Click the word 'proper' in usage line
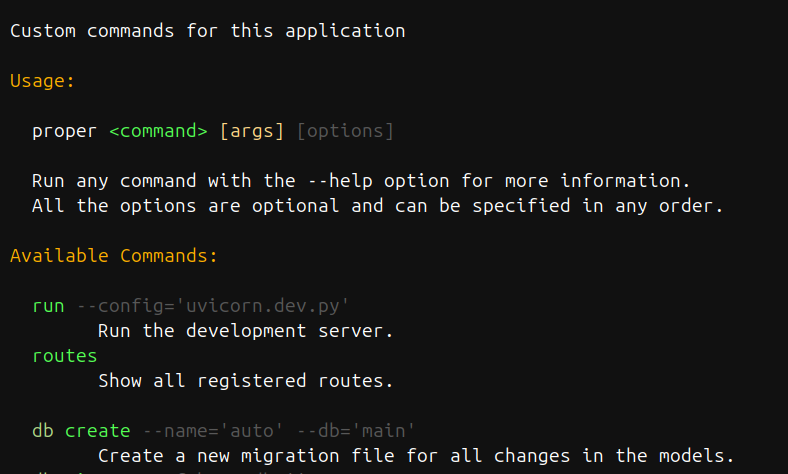 [64, 132]
